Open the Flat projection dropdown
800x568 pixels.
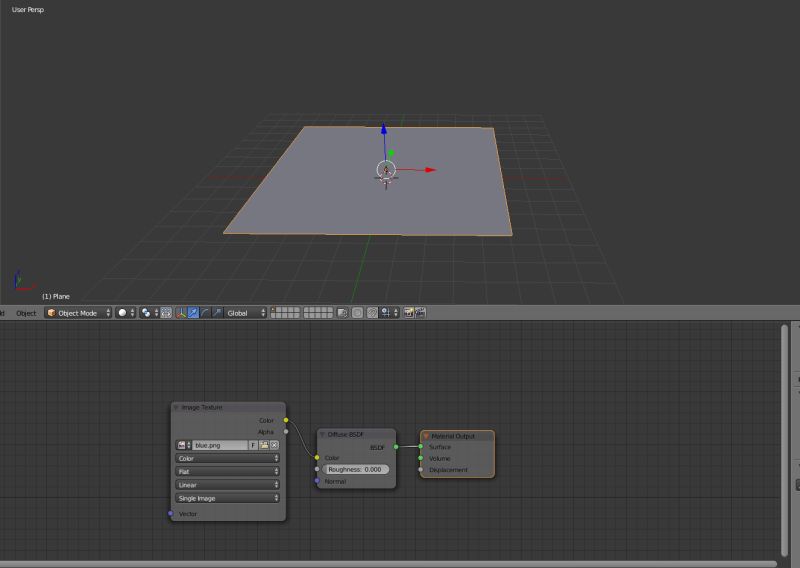[x=227, y=472]
